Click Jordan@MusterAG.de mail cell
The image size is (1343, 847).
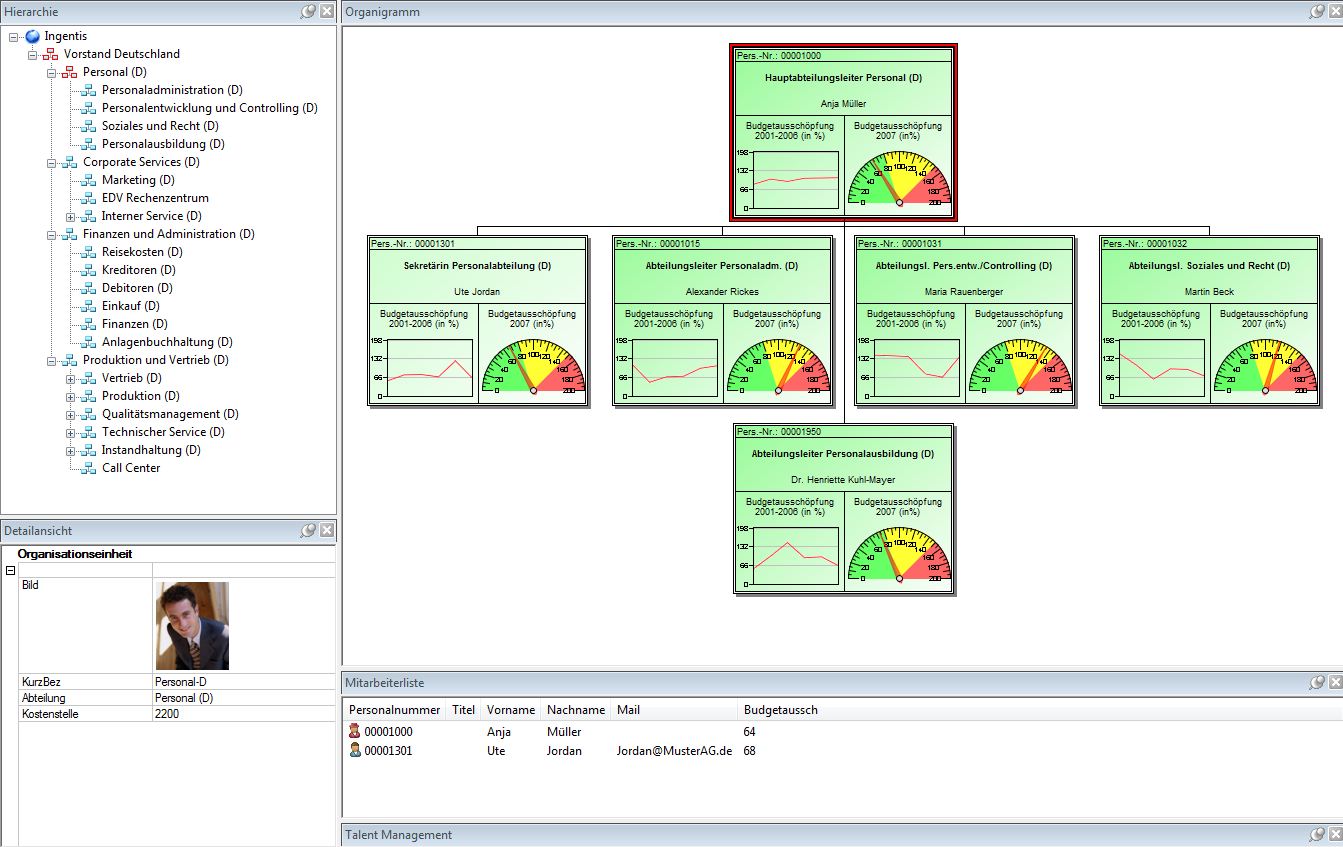click(674, 750)
